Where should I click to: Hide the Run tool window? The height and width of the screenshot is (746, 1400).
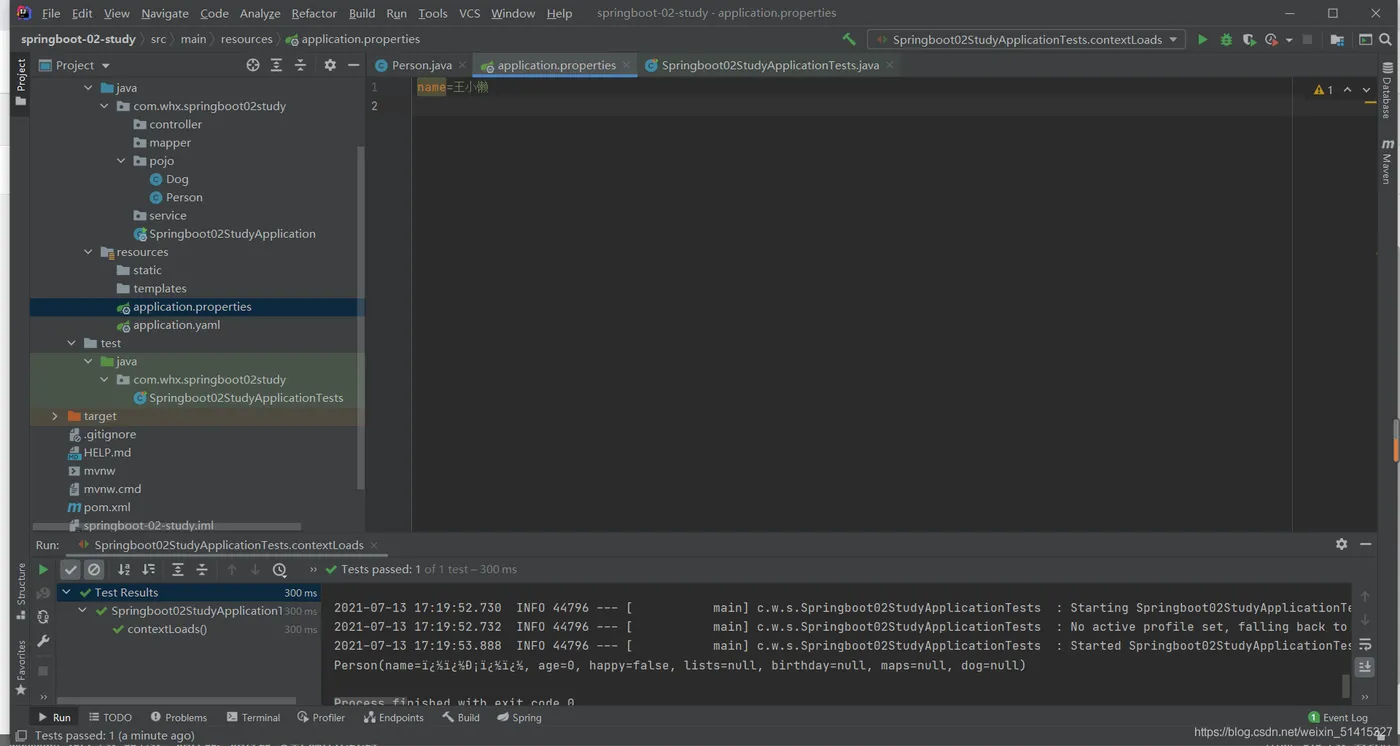coord(1365,544)
